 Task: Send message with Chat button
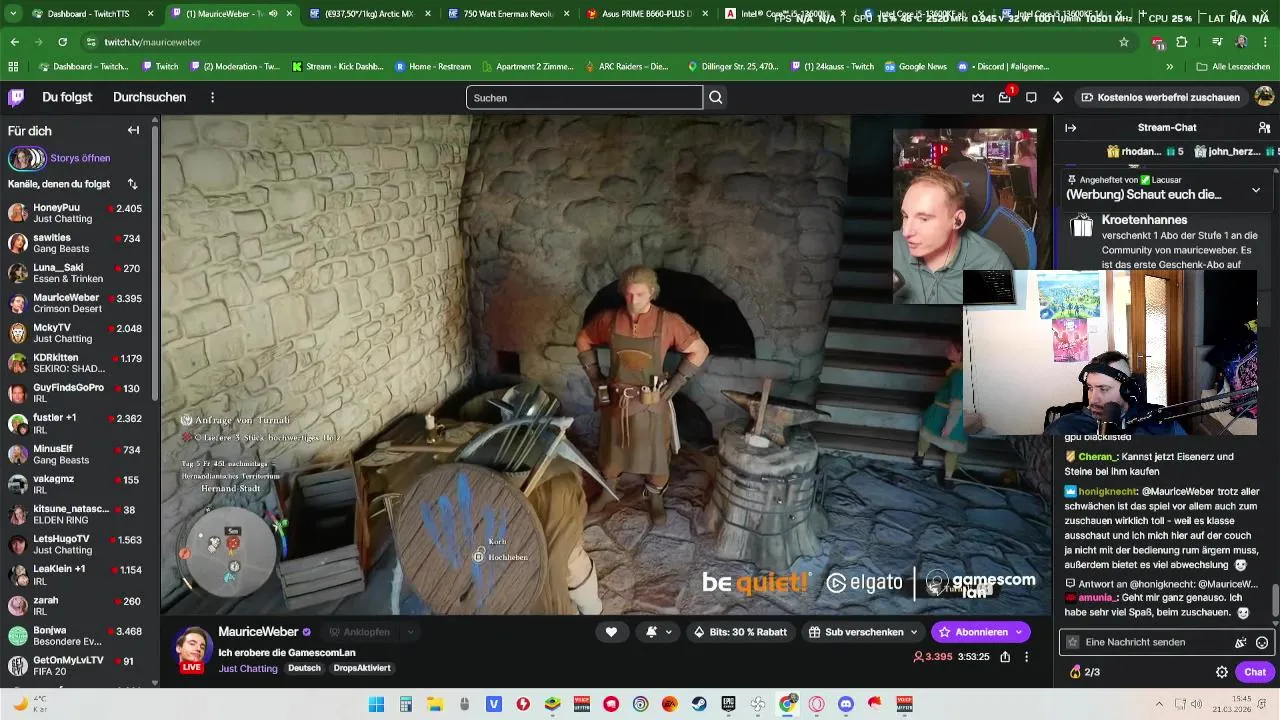pos(1255,672)
